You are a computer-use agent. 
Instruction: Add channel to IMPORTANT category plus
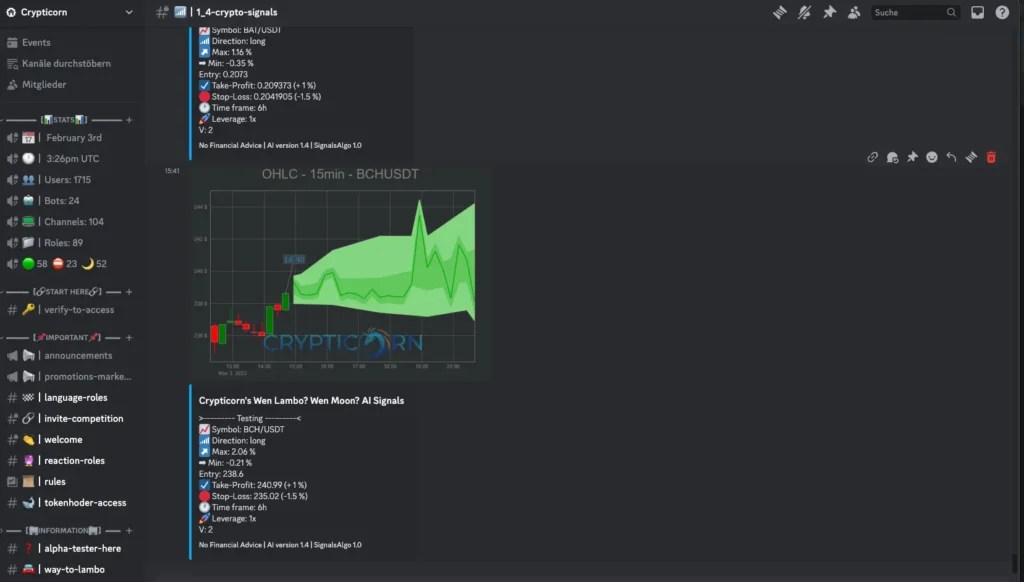tap(129, 337)
